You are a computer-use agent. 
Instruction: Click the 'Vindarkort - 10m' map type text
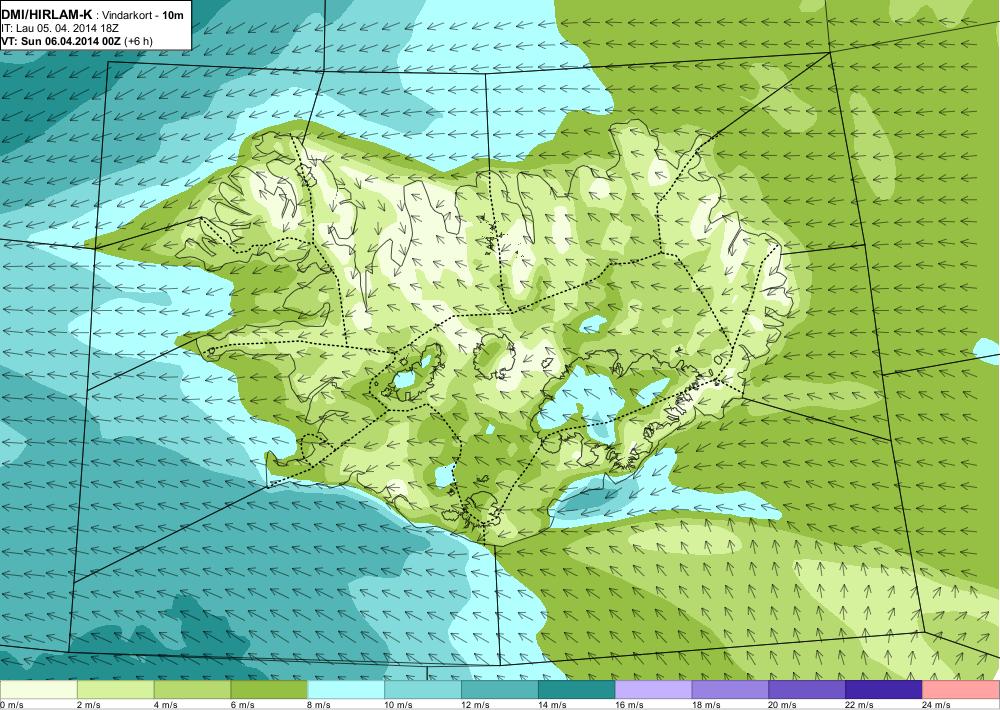click(x=143, y=15)
